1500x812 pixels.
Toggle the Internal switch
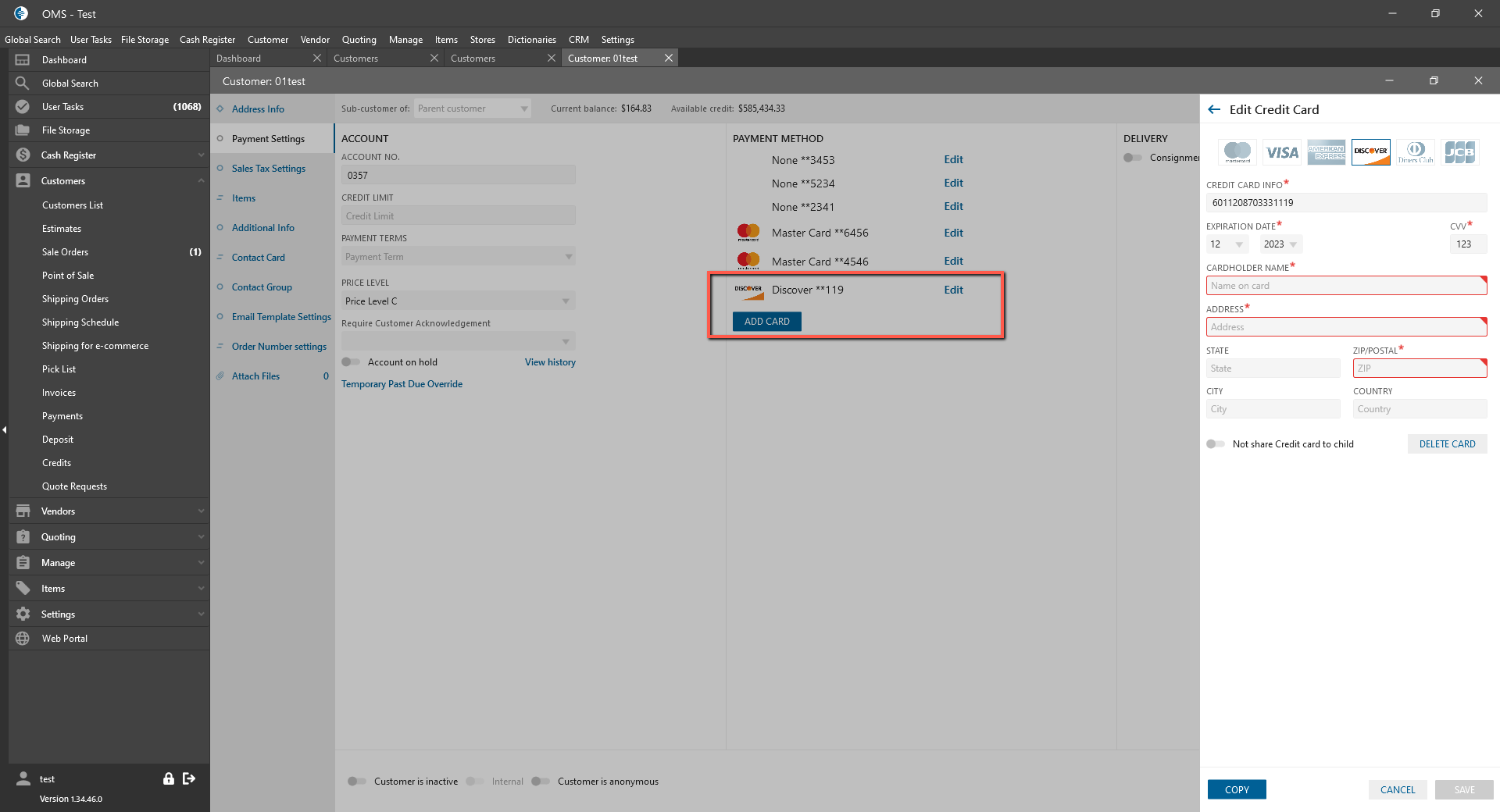475,782
